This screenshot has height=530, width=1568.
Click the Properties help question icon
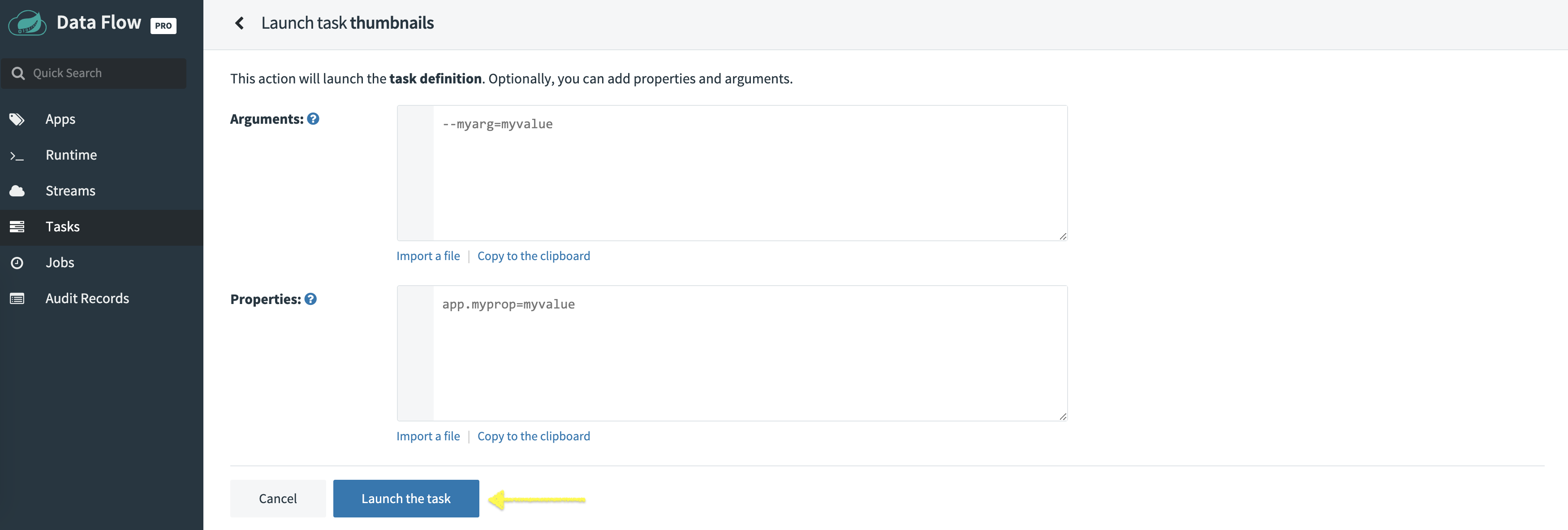pos(310,299)
